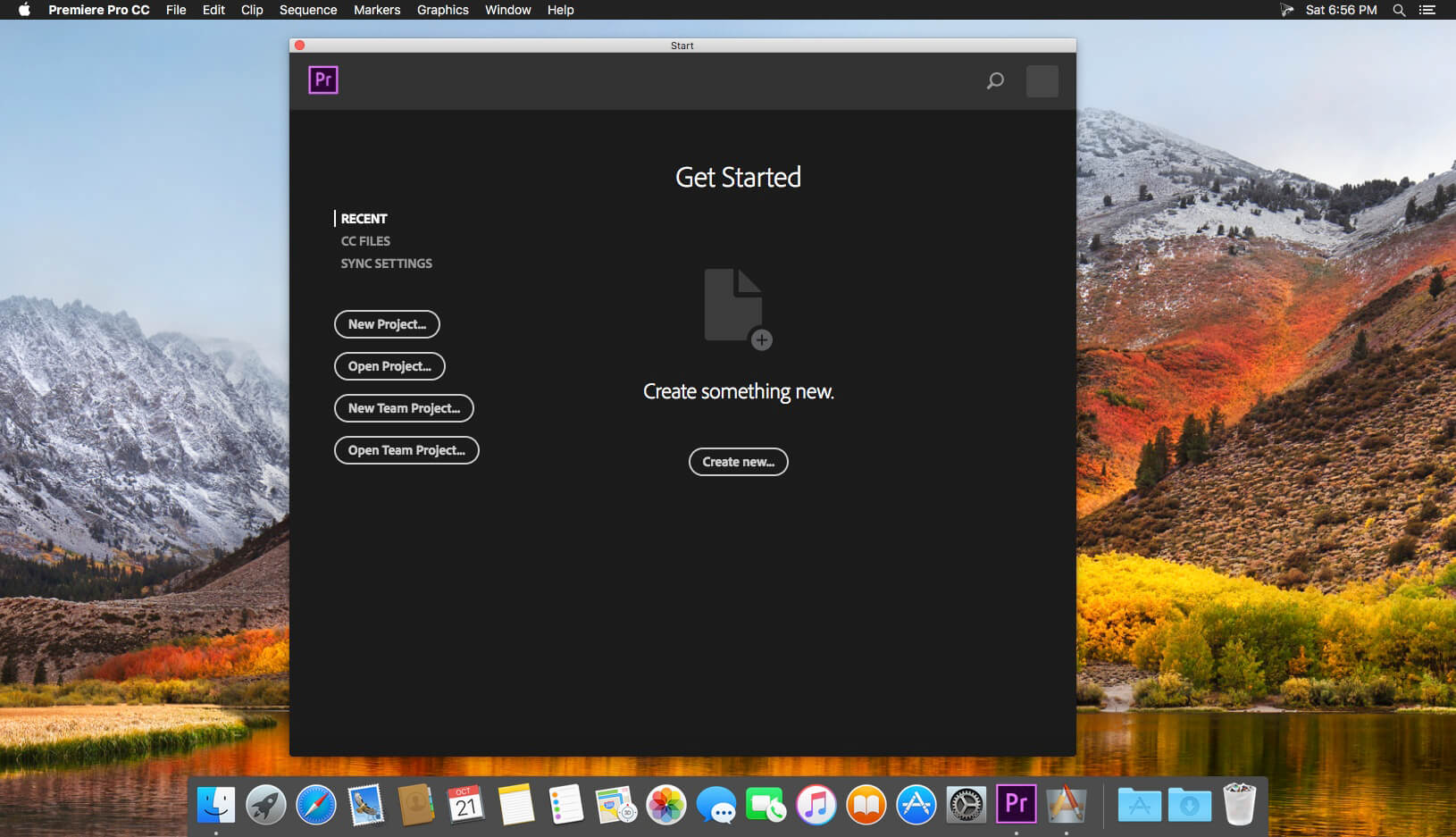Open the Clip menu

252,10
